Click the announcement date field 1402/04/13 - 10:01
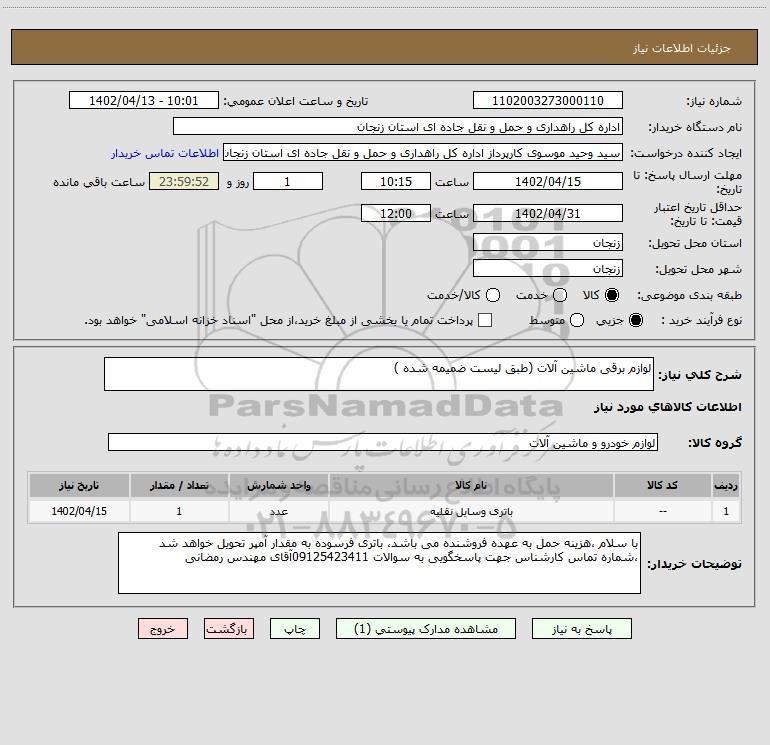Image resolution: width=770 pixels, height=745 pixels. coord(144,100)
